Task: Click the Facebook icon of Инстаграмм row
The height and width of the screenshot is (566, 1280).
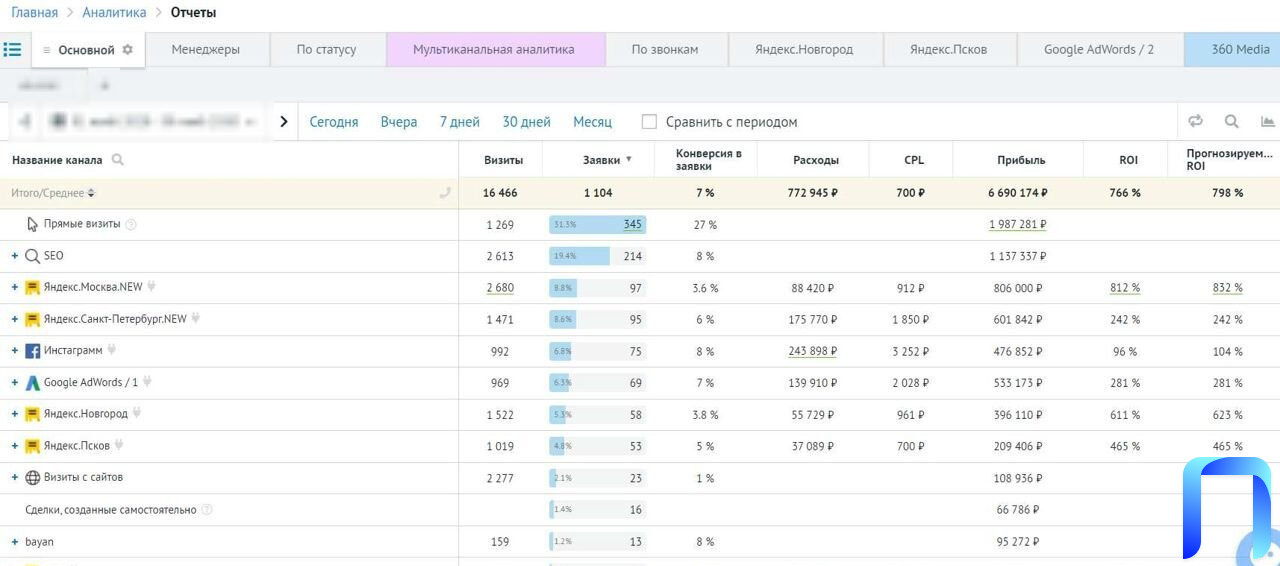Action: (x=32, y=351)
